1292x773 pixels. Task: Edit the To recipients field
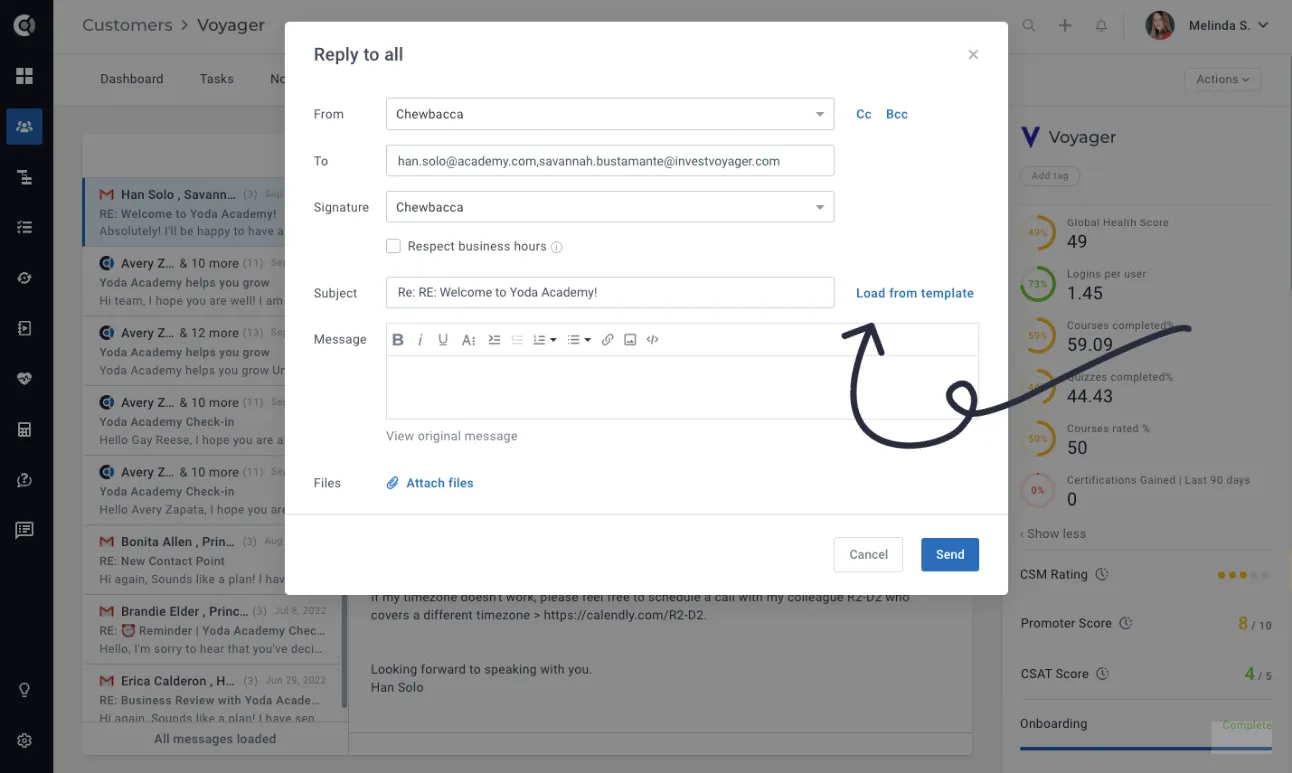click(610, 161)
